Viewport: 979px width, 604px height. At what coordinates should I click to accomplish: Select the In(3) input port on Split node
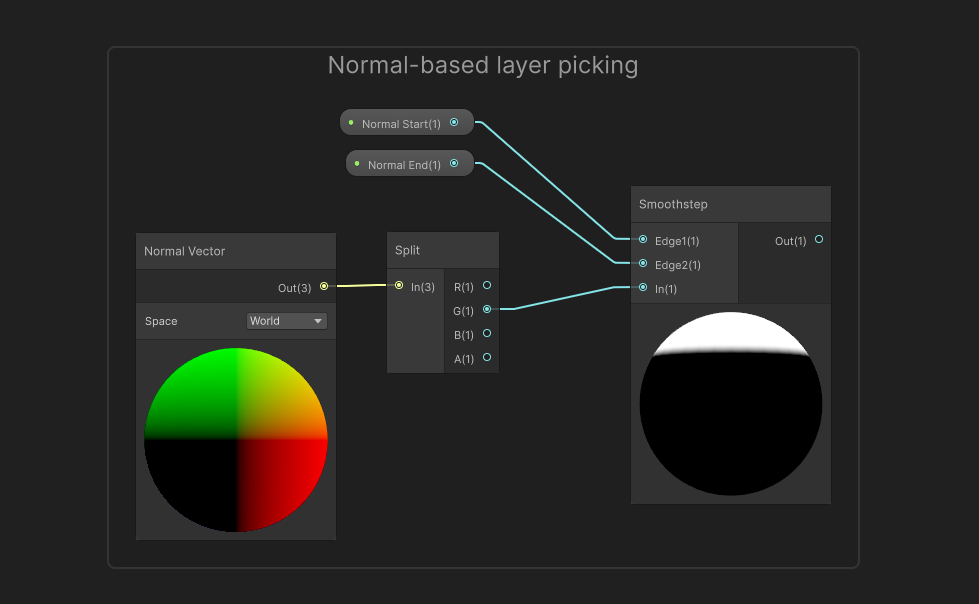pos(400,286)
